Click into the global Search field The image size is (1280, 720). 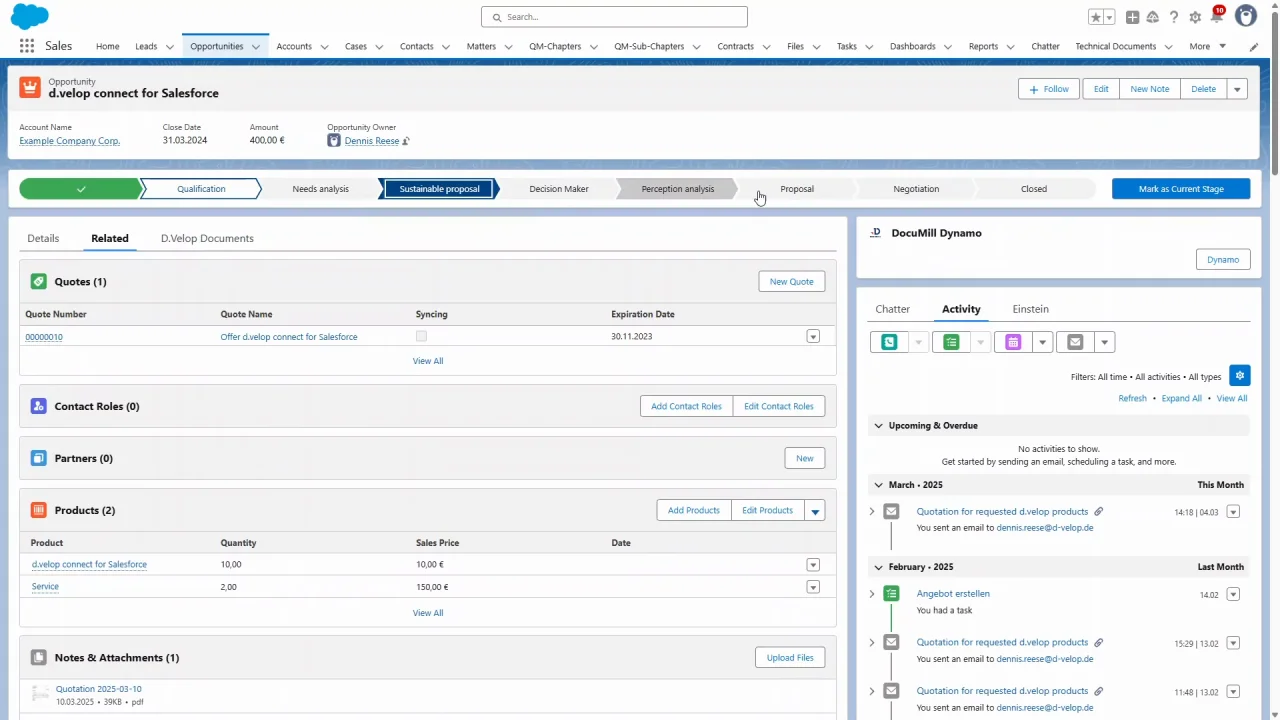point(614,17)
